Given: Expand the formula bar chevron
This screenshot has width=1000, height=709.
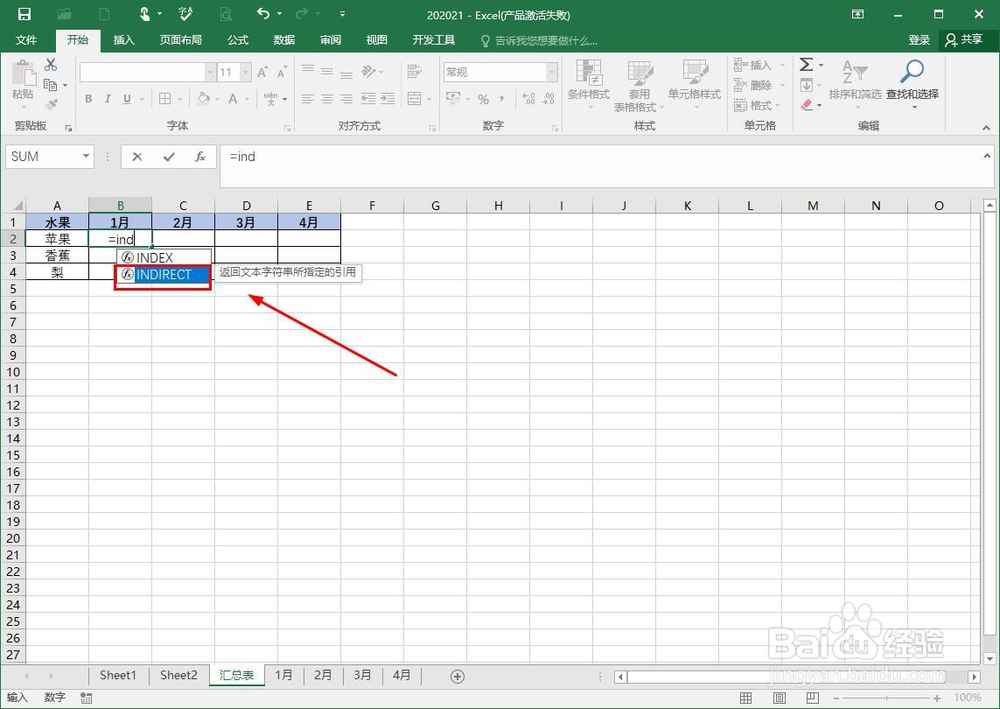Looking at the screenshot, I should pyautogui.click(x=987, y=155).
